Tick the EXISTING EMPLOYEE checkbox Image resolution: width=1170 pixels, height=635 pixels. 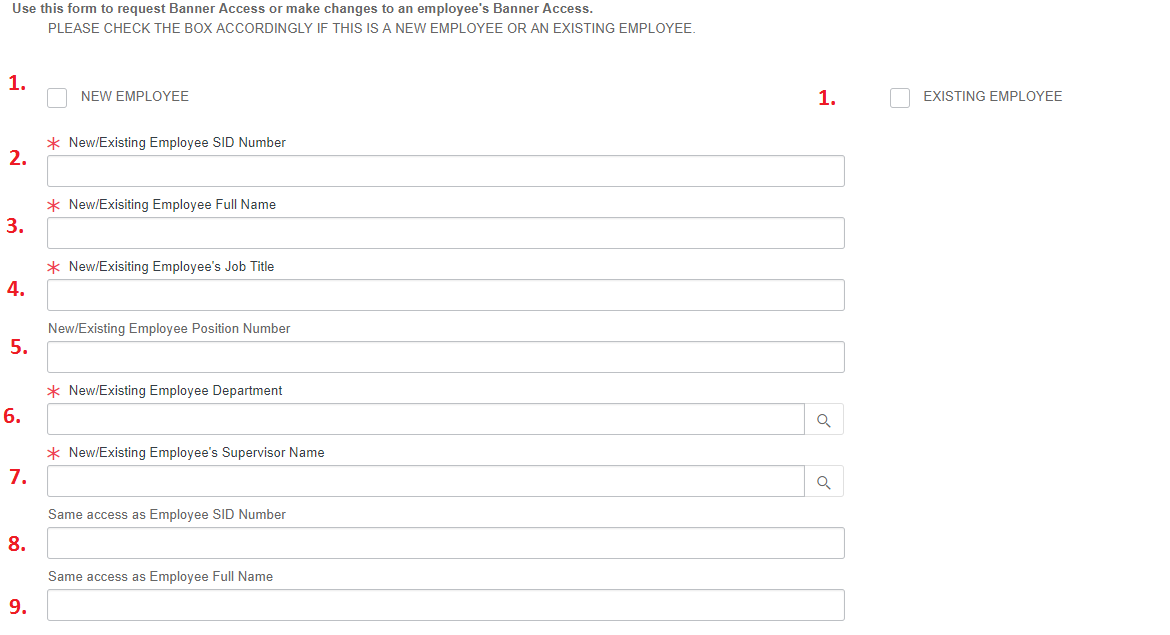tap(900, 98)
